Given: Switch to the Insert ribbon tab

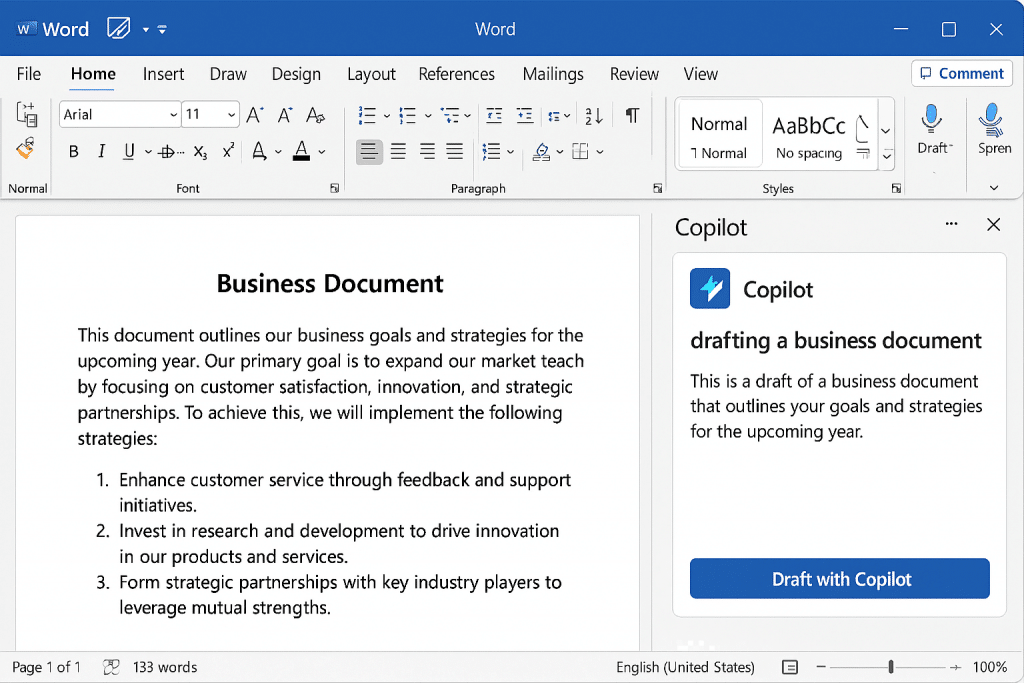Looking at the screenshot, I should click(x=163, y=74).
